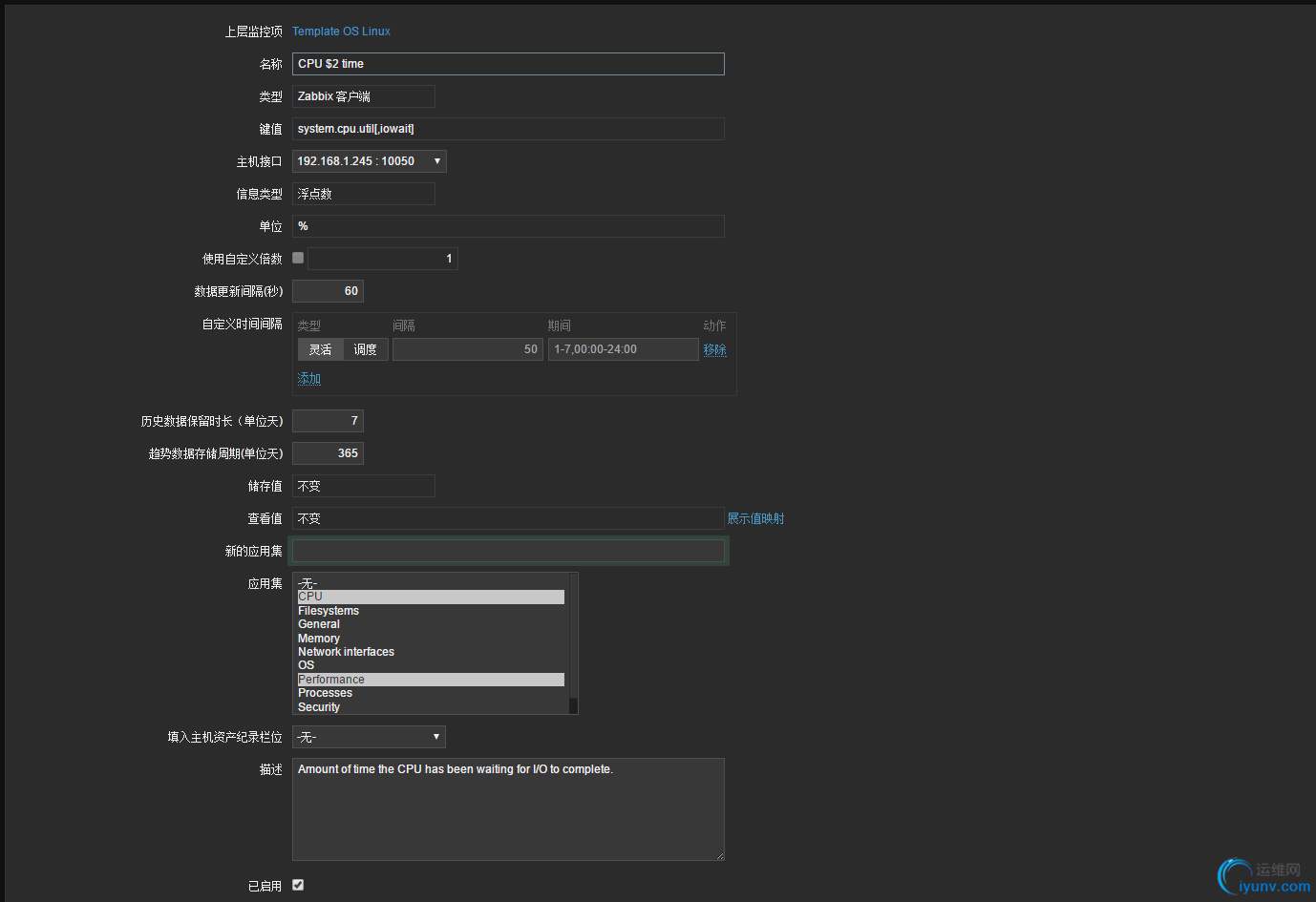Select Memory in the applications list
The image size is (1316, 902).
tap(431, 639)
